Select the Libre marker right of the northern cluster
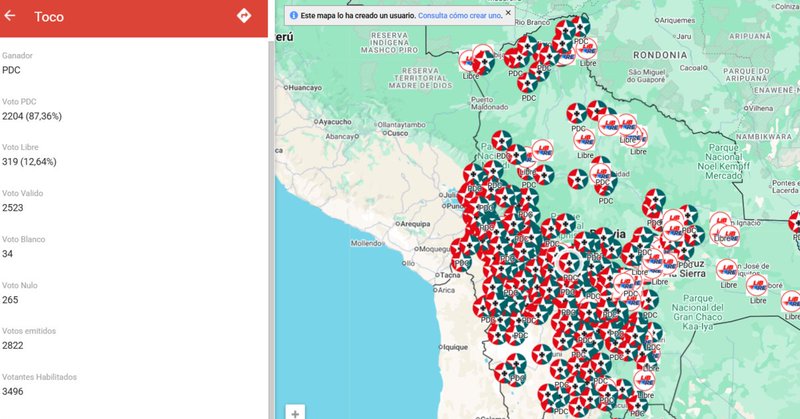800x419 pixels. (587, 50)
